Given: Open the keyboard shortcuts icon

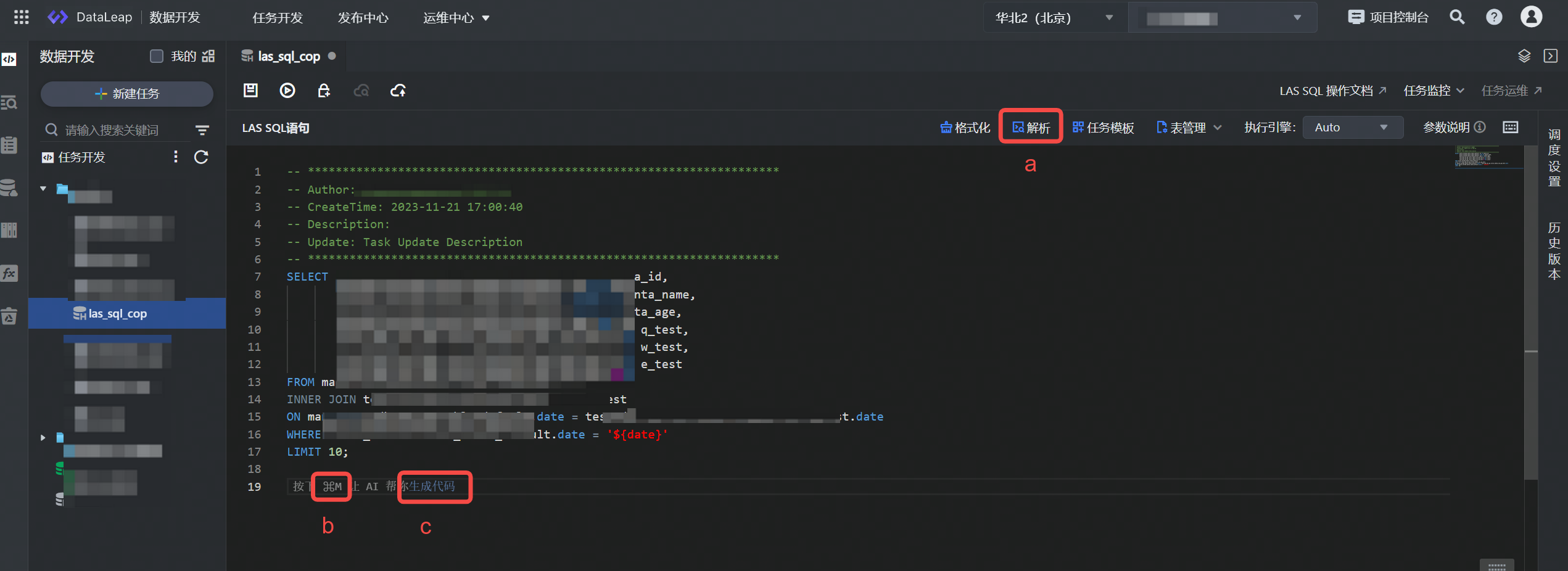Looking at the screenshot, I should pyautogui.click(x=1511, y=127).
